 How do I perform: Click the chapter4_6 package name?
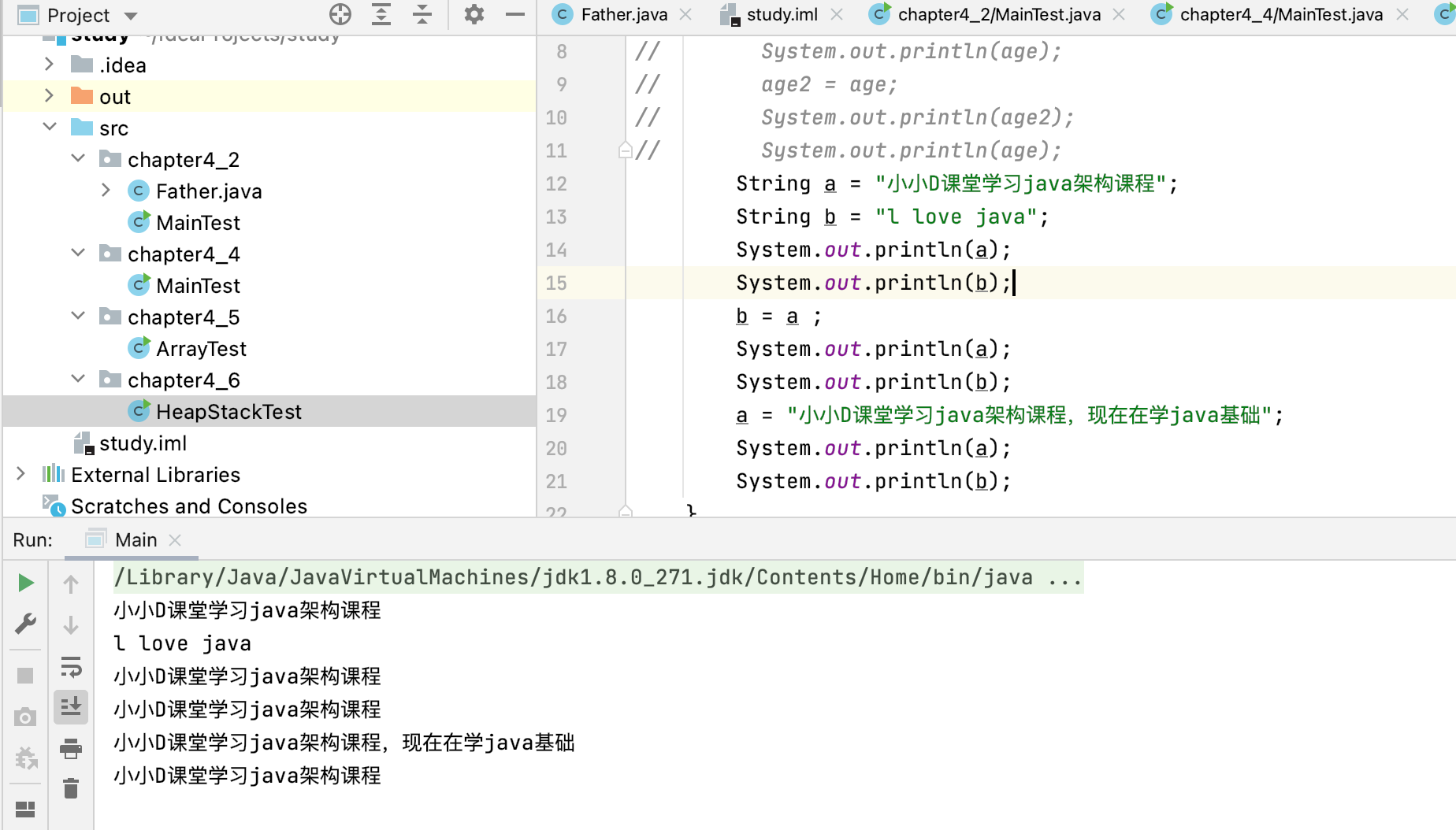184,380
